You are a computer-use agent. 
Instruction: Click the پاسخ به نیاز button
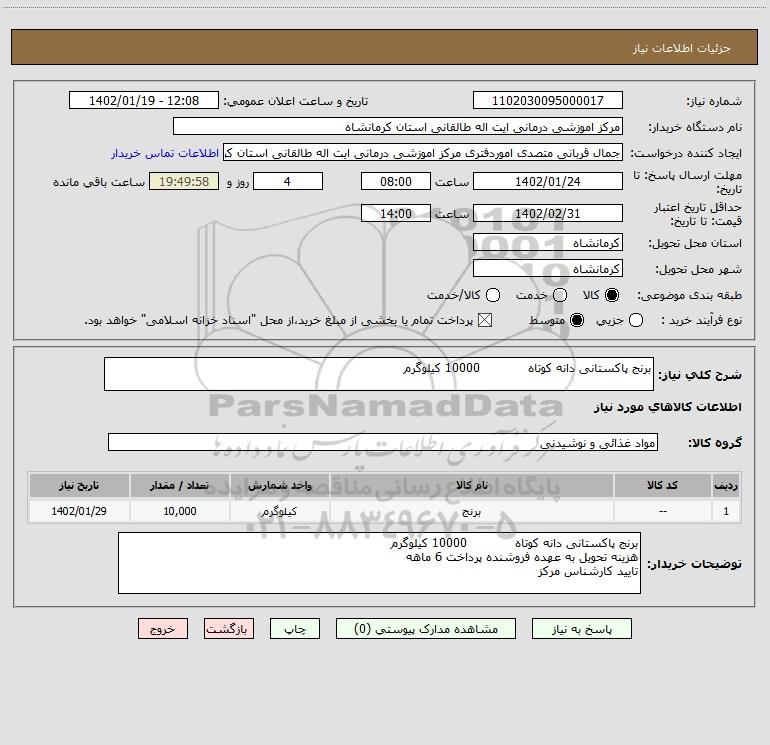[582, 629]
